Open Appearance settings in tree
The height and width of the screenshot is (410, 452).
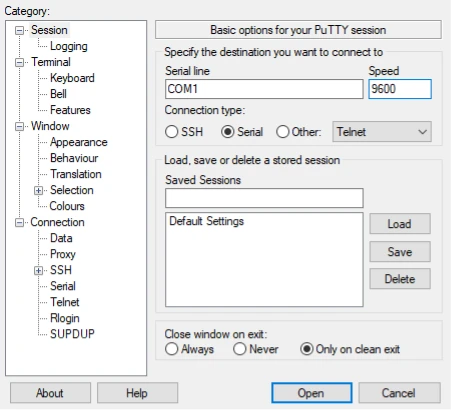pos(79,142)
